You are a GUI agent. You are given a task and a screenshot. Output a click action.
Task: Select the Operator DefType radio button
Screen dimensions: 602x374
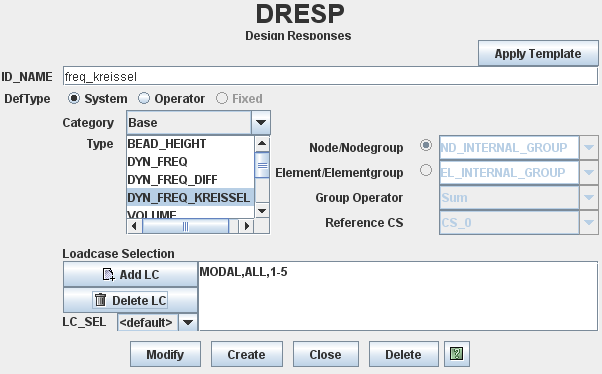(144, 98)
